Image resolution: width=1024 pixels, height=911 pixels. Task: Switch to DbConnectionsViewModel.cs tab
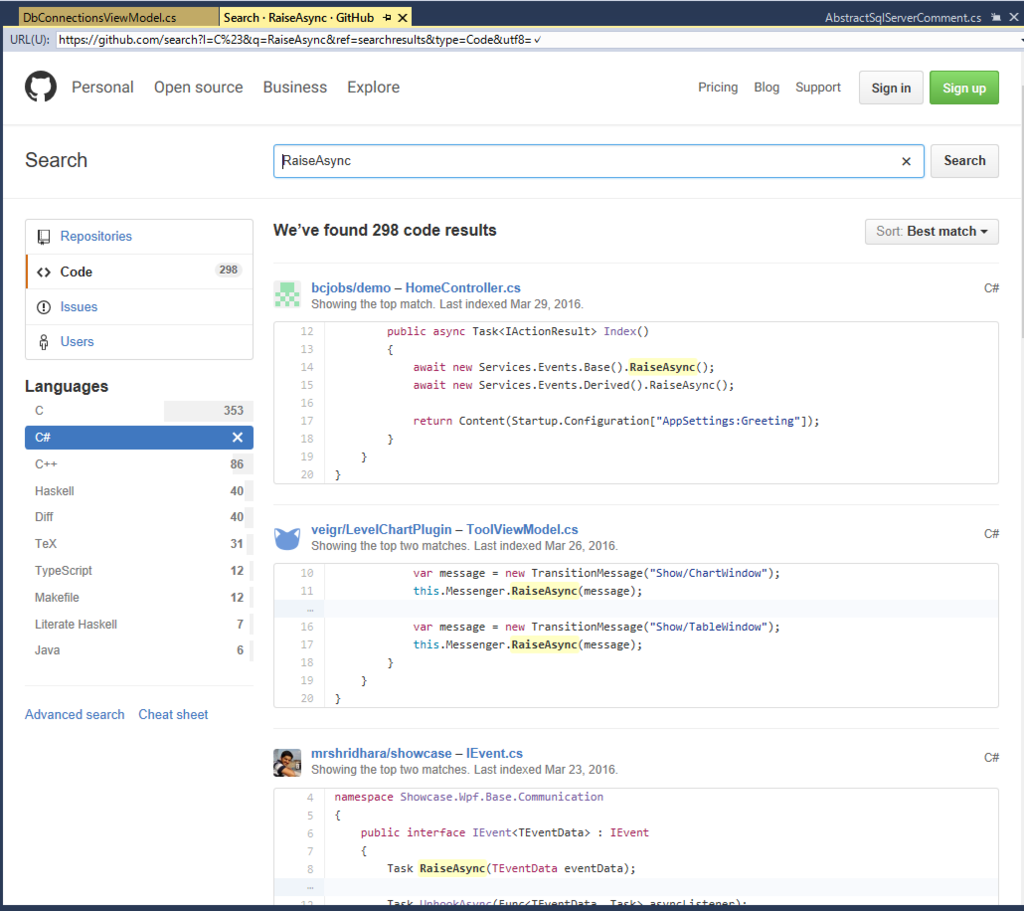click(x=99, y=18)
